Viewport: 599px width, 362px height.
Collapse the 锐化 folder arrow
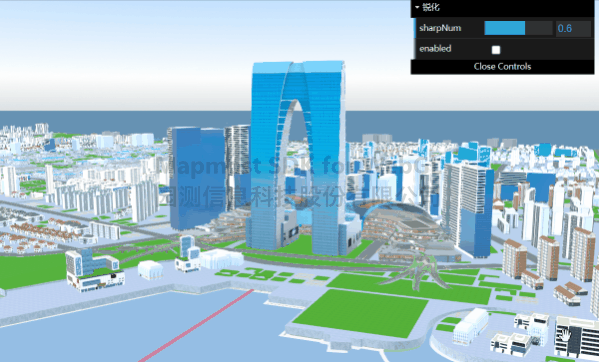pyautogui.click(x=417, y=7)
